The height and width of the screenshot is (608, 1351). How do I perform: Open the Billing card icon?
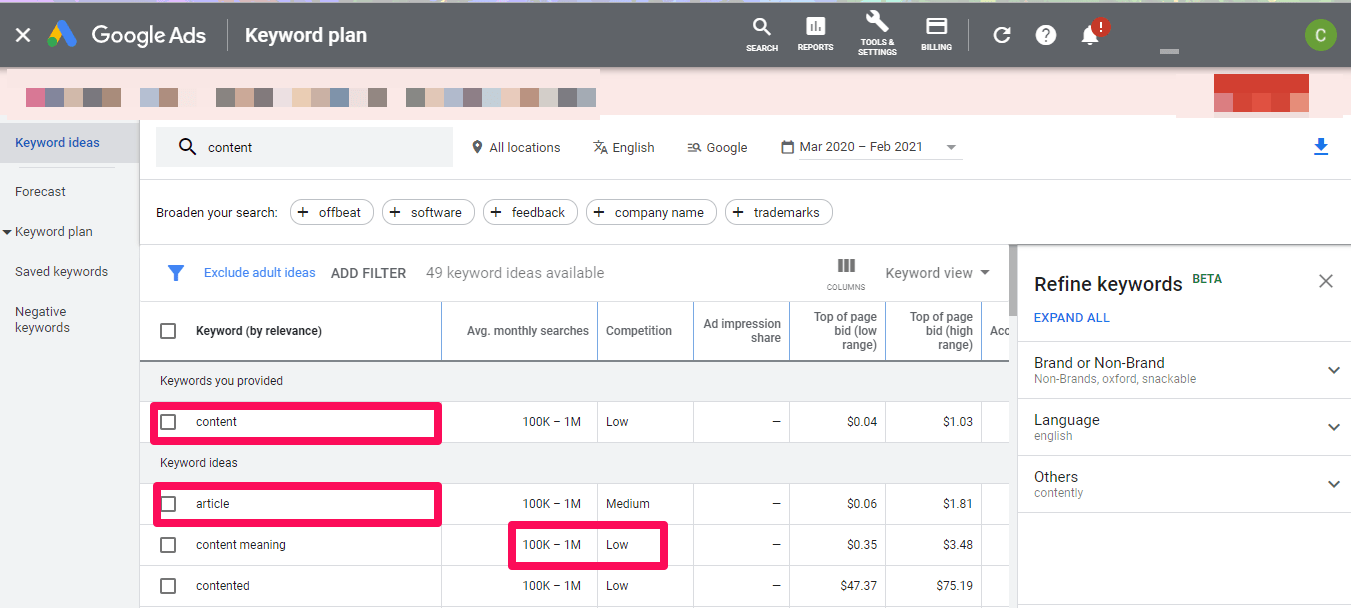pyautogui.click(x=936, y=33)
